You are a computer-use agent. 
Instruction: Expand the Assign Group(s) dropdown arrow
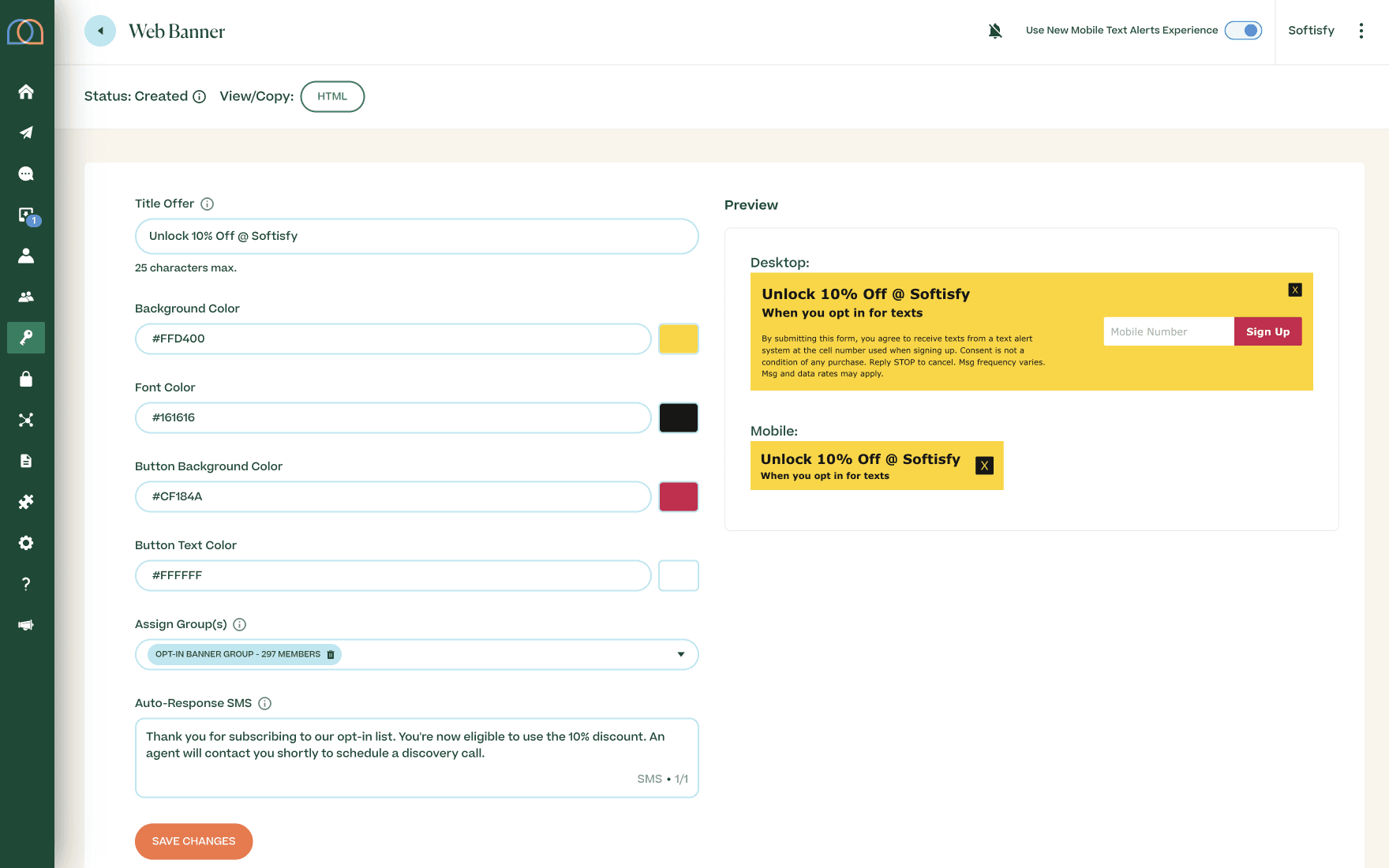pyautogui.click(x=680, y=654)
